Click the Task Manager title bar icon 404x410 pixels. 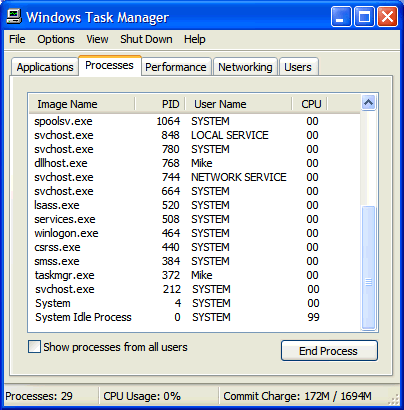point(14,16)
